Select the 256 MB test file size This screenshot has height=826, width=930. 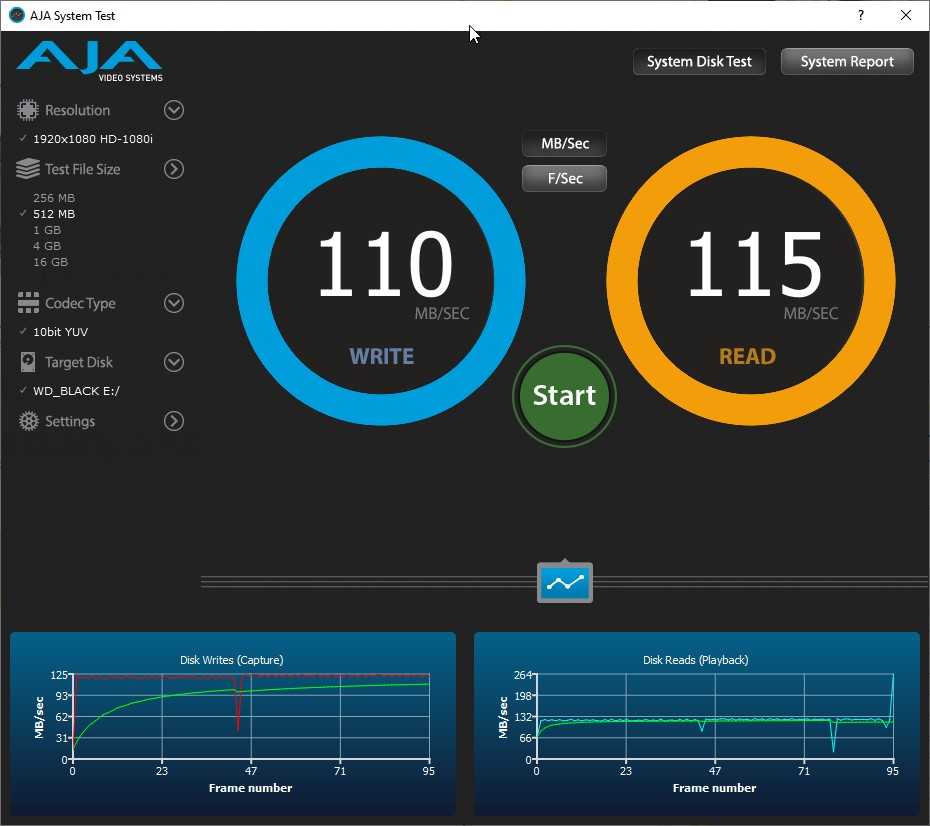pos(54,198)
